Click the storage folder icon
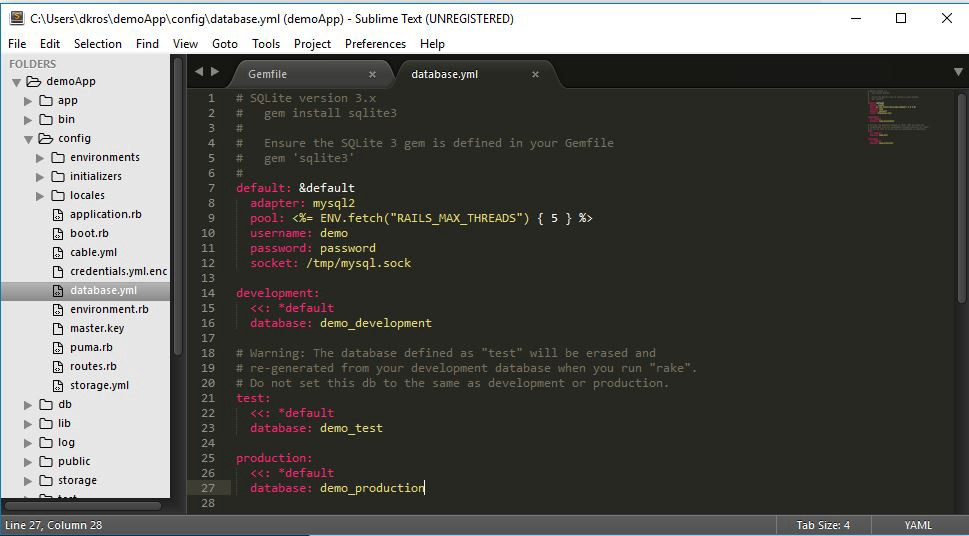 (46, 480)
